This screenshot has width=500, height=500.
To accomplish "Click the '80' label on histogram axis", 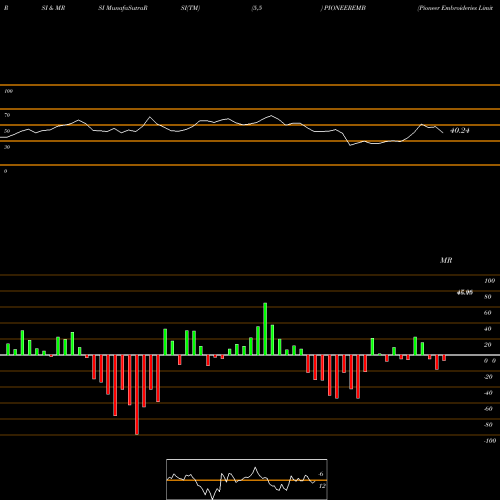I will coord(488,297).
